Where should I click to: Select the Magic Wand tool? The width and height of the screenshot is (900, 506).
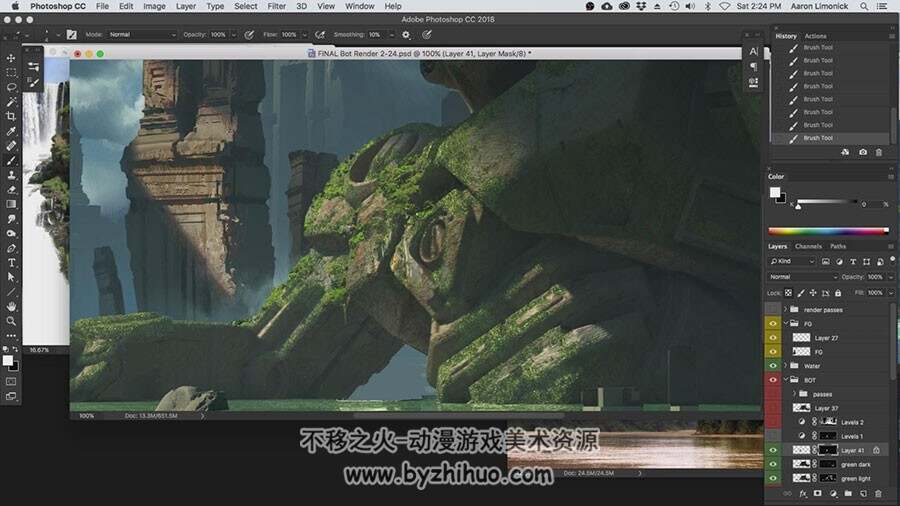click(x=11, y=102)
